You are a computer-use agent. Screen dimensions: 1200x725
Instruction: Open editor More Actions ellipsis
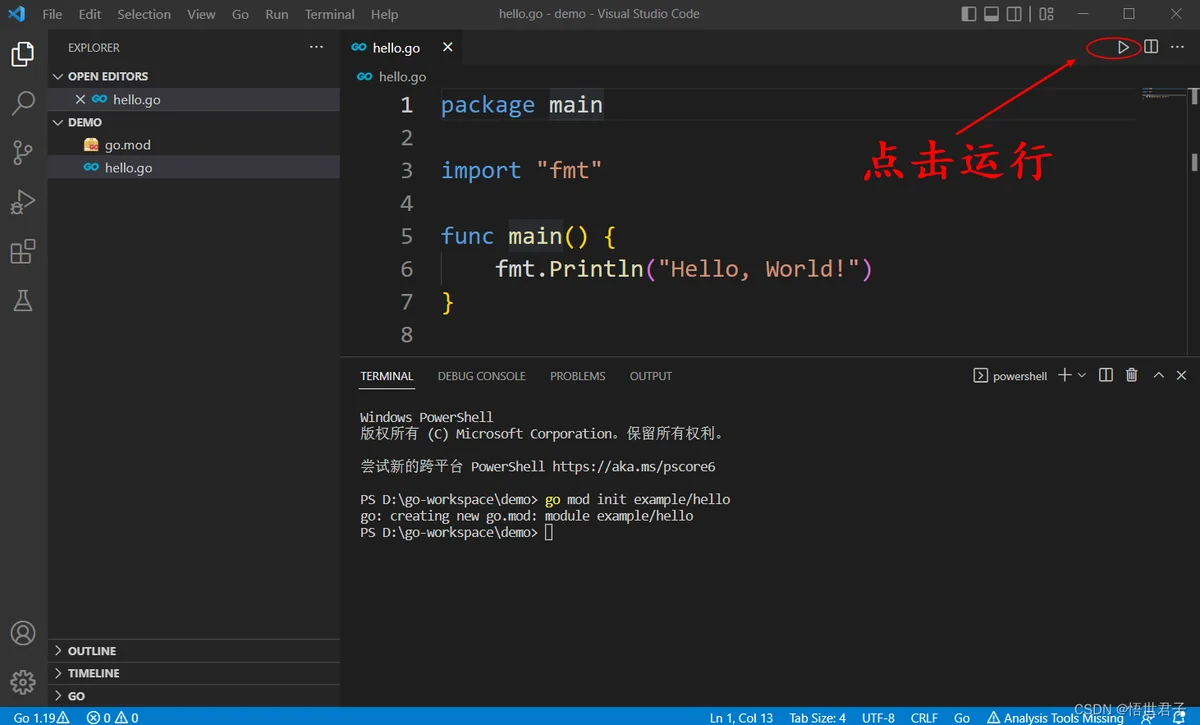(1178, 47)
